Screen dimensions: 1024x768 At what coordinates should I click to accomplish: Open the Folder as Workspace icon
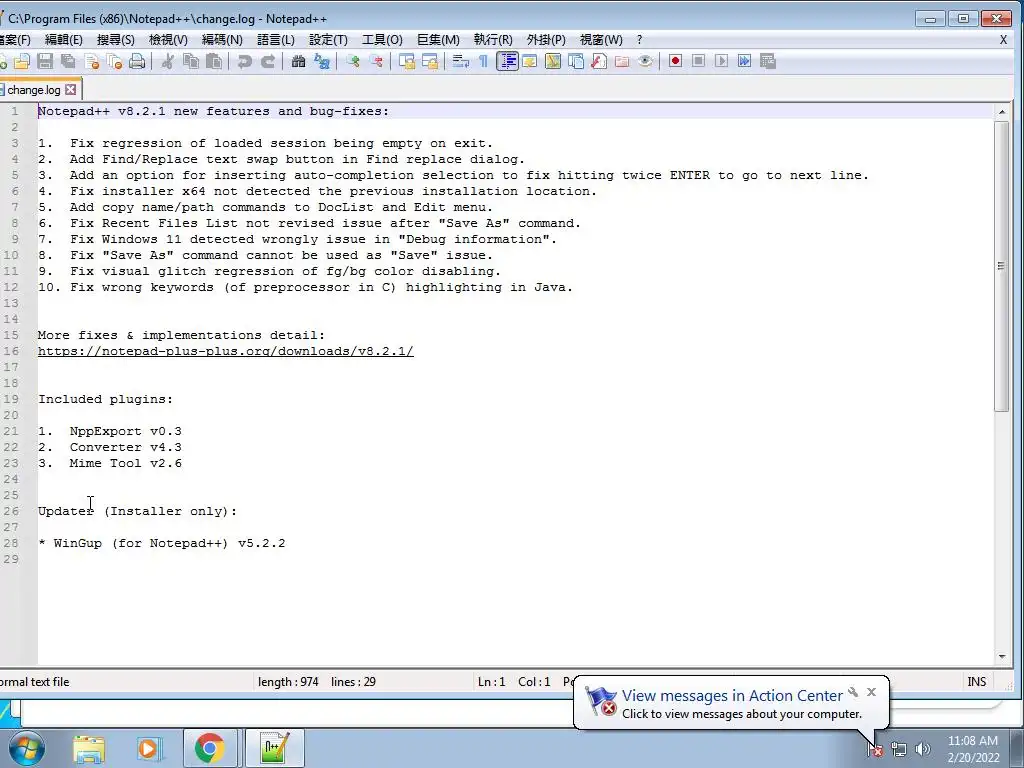click(x=622, y=61)
